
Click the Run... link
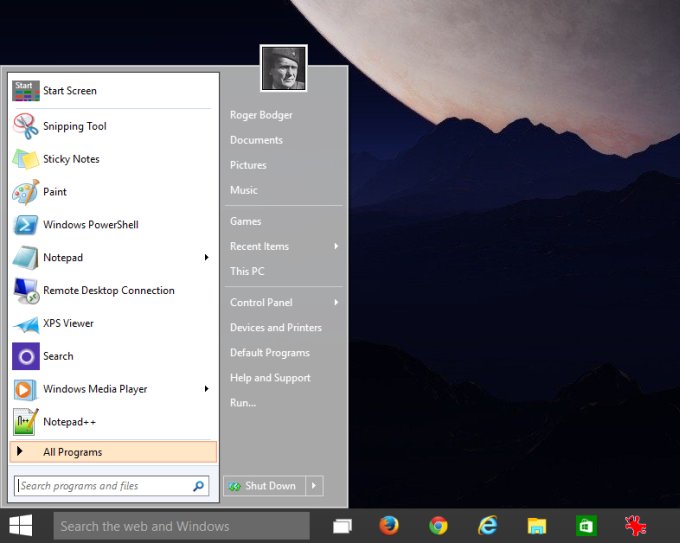click(x=243, y=403)
